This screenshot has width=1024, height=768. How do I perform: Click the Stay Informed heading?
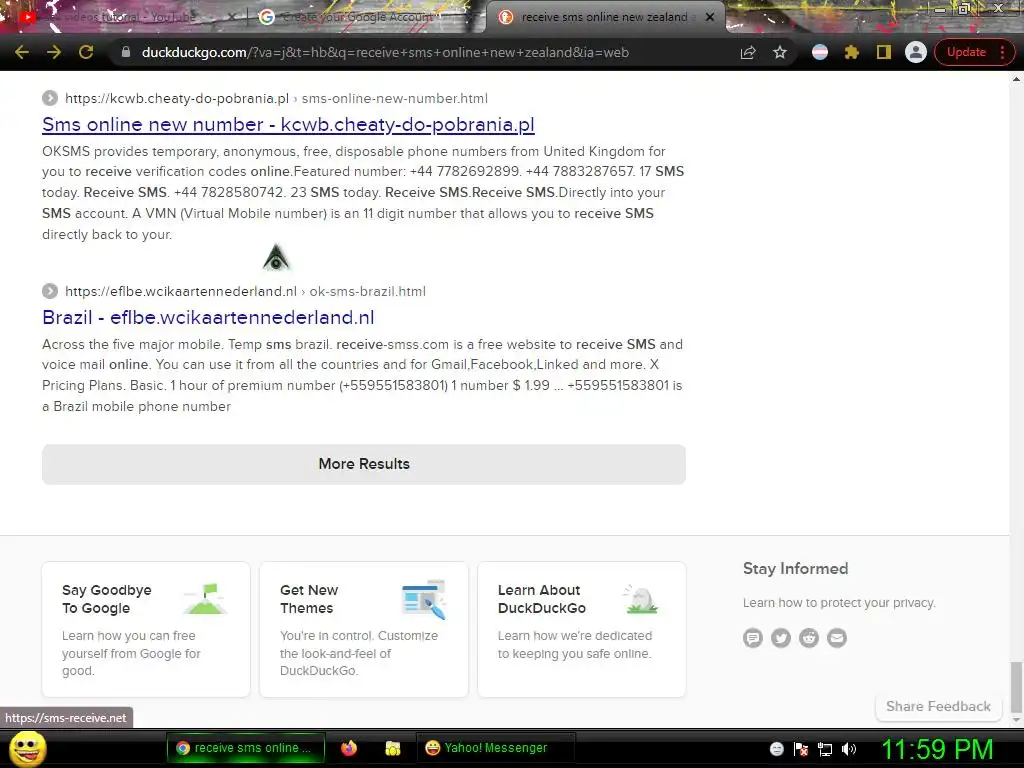pos(795,569)
